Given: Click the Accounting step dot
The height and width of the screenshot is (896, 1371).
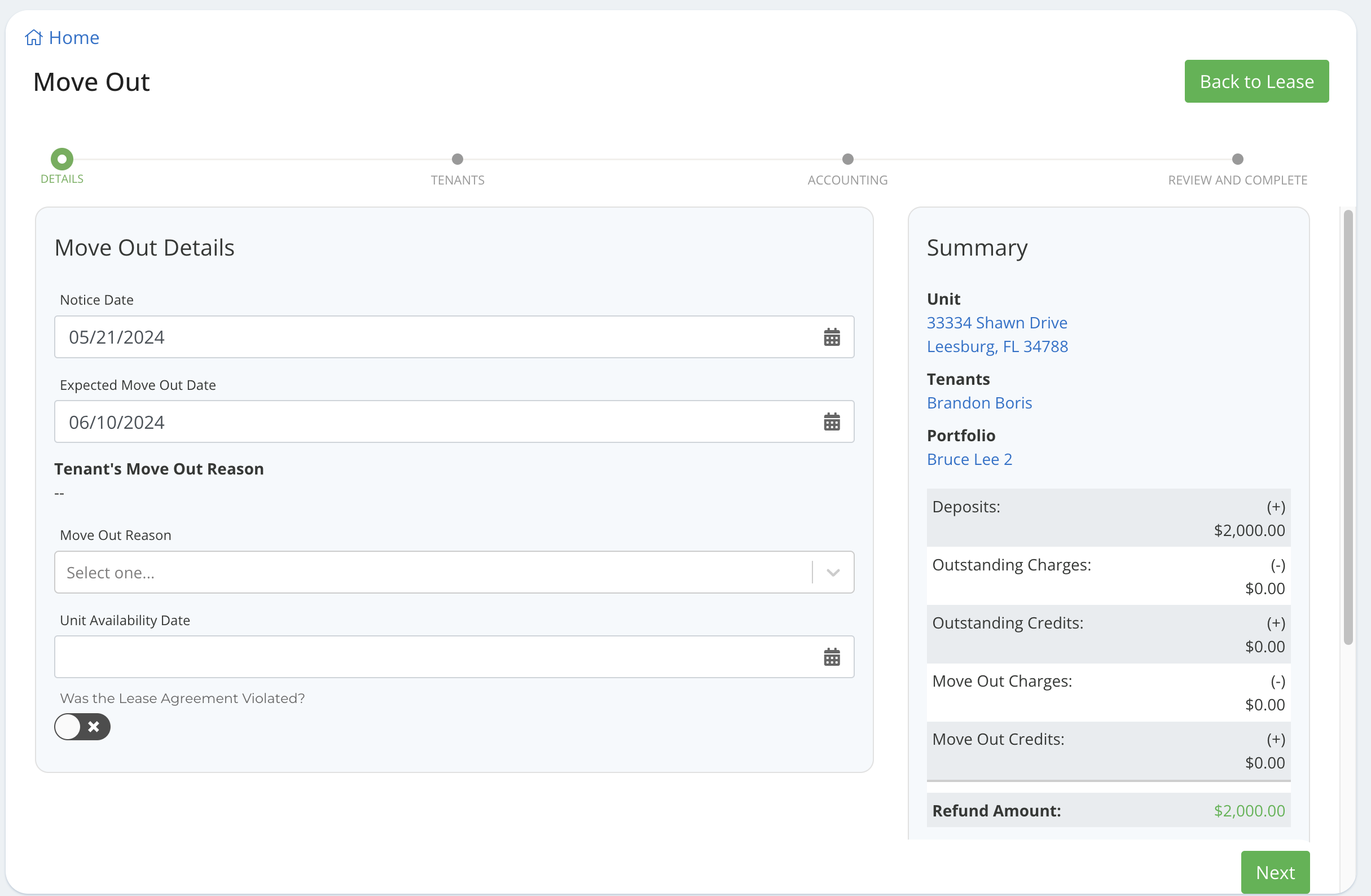Looking at the screenshot, I should pos(847,159).
